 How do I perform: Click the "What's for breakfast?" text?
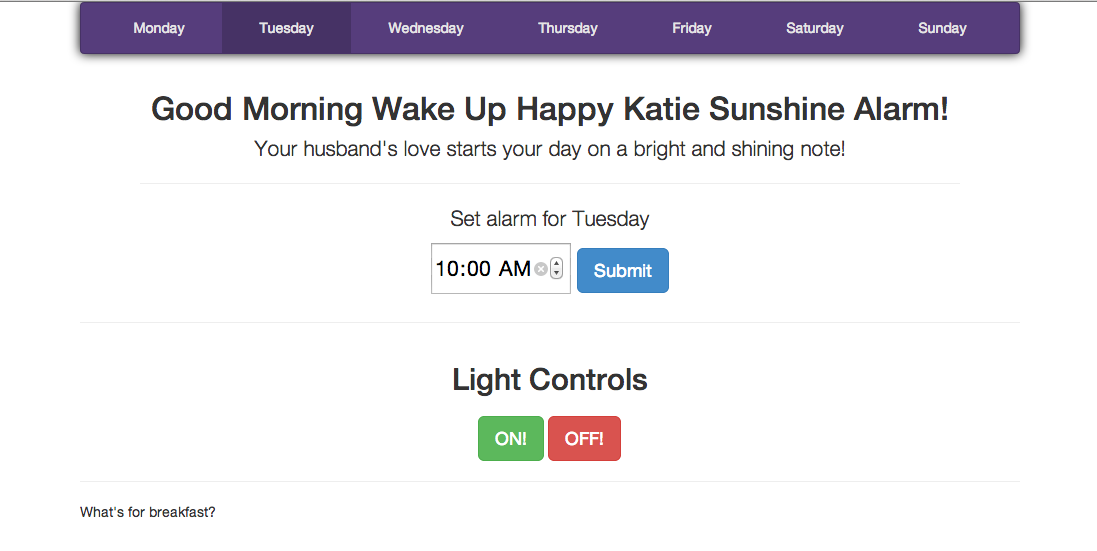pyautogui.click(x=148, y=512)
